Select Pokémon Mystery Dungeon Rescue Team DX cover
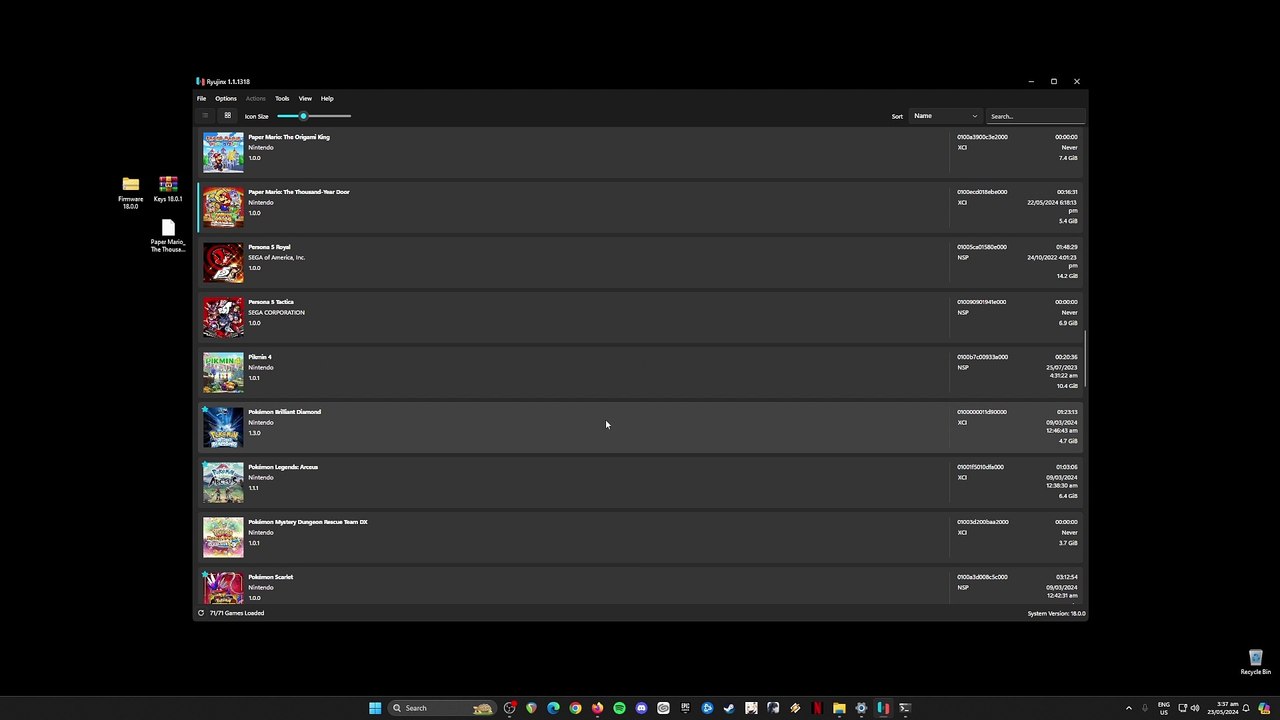The height and width of the screenshot is (720, 1280). [x=223, y=537]
